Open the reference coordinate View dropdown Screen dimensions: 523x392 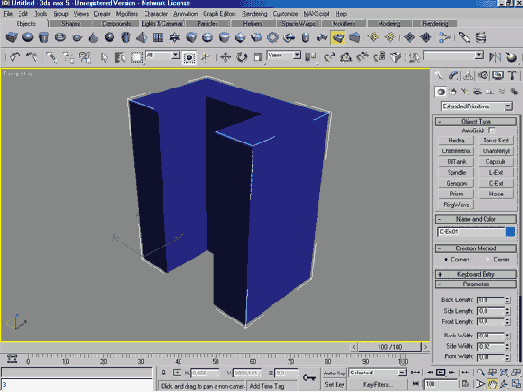(x=284, y=55)
